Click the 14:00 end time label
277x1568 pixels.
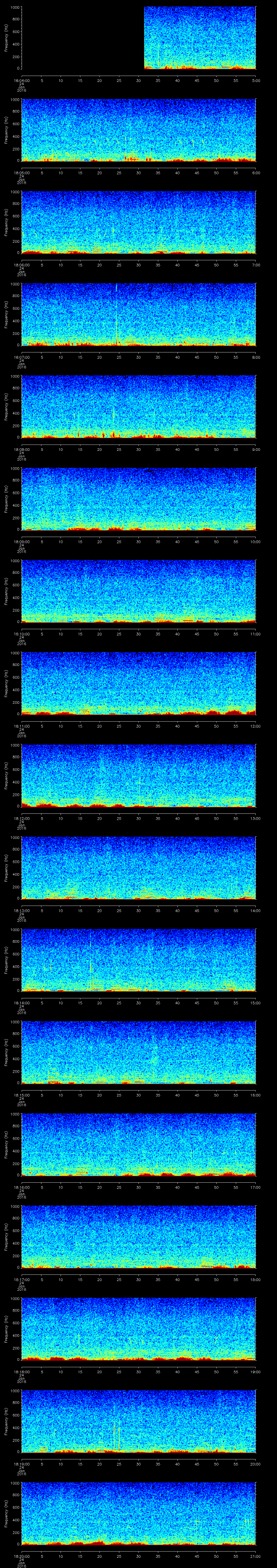coord(256,910)
